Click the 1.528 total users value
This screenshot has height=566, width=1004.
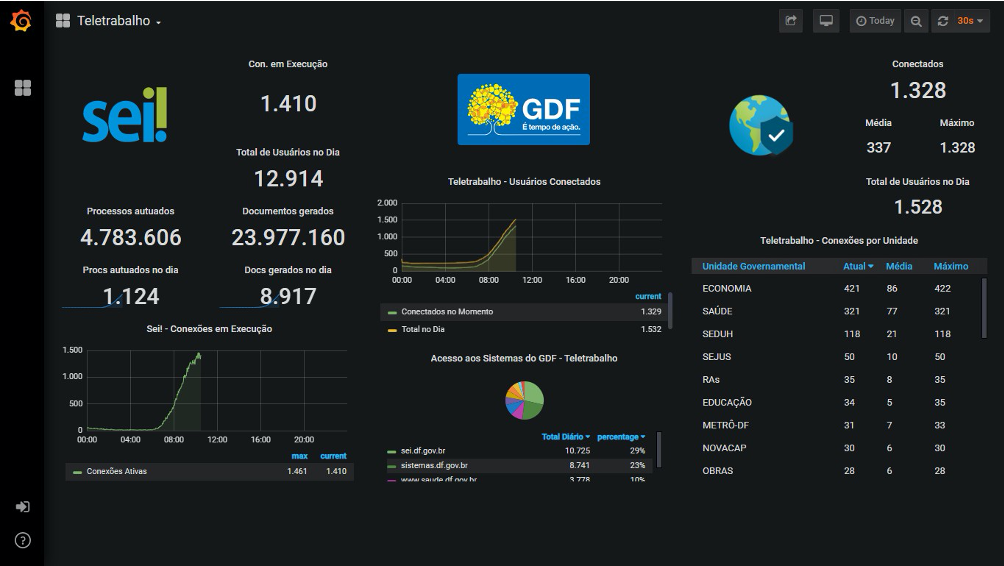918,207
